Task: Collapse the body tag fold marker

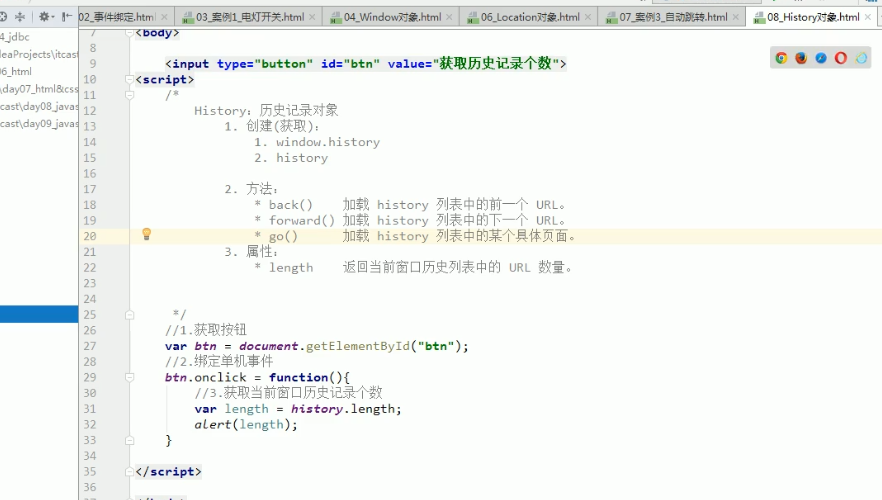Action: tap(129, 33)
